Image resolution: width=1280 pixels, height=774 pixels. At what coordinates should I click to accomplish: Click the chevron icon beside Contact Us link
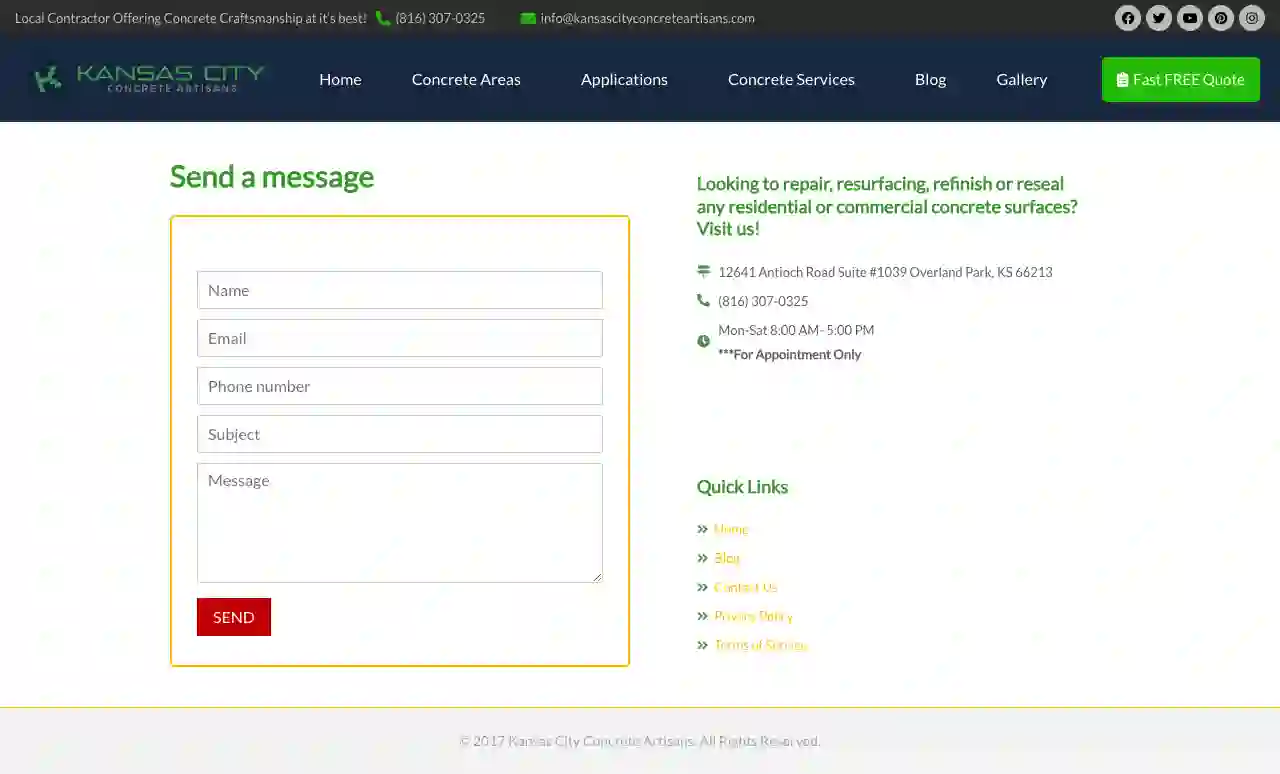tap(703, 587)
